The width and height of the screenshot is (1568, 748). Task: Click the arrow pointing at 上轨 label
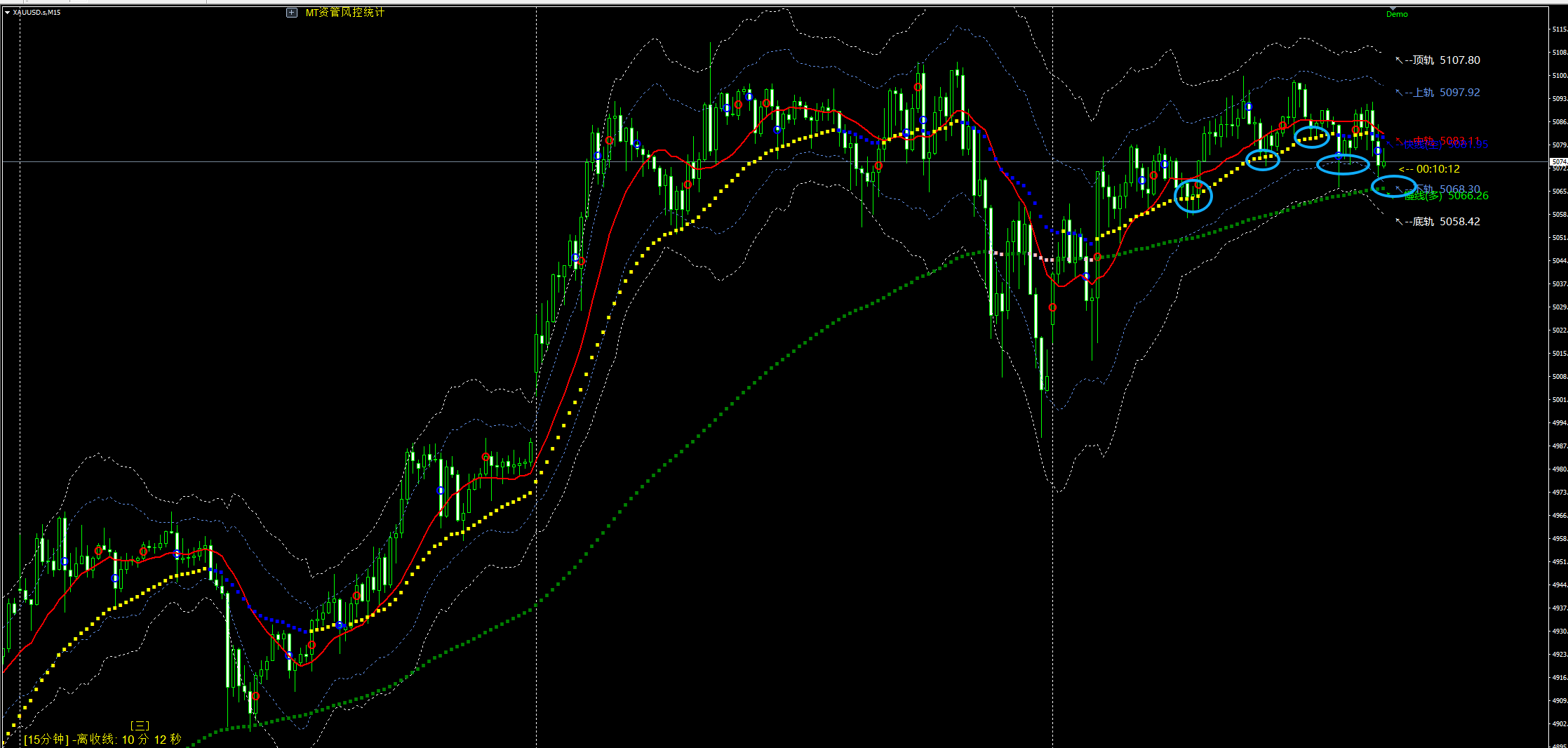[x=1400, y=93]
